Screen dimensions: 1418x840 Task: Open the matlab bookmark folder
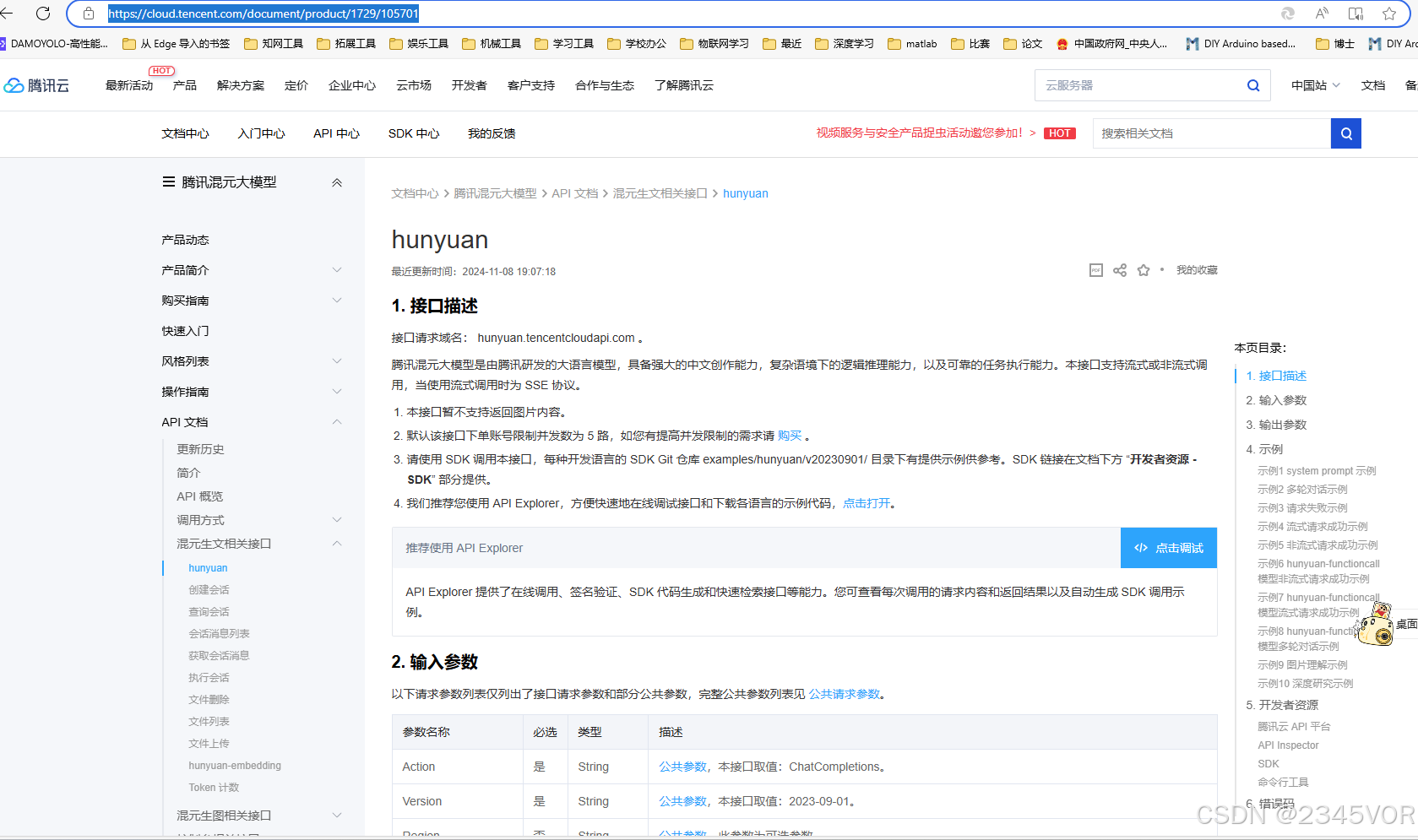[x=912, y=44]
